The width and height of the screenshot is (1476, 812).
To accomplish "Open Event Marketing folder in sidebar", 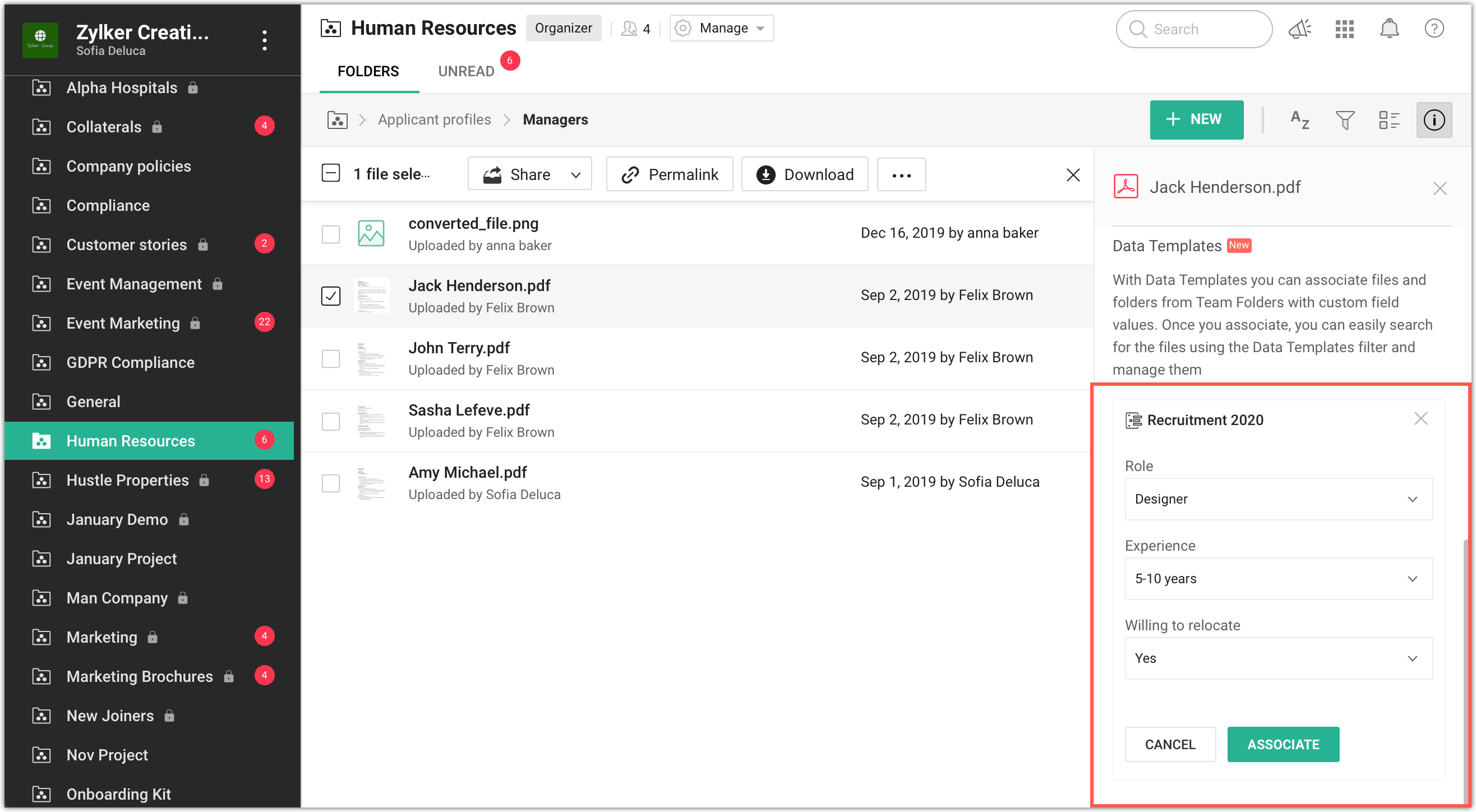I will [123, 323].
